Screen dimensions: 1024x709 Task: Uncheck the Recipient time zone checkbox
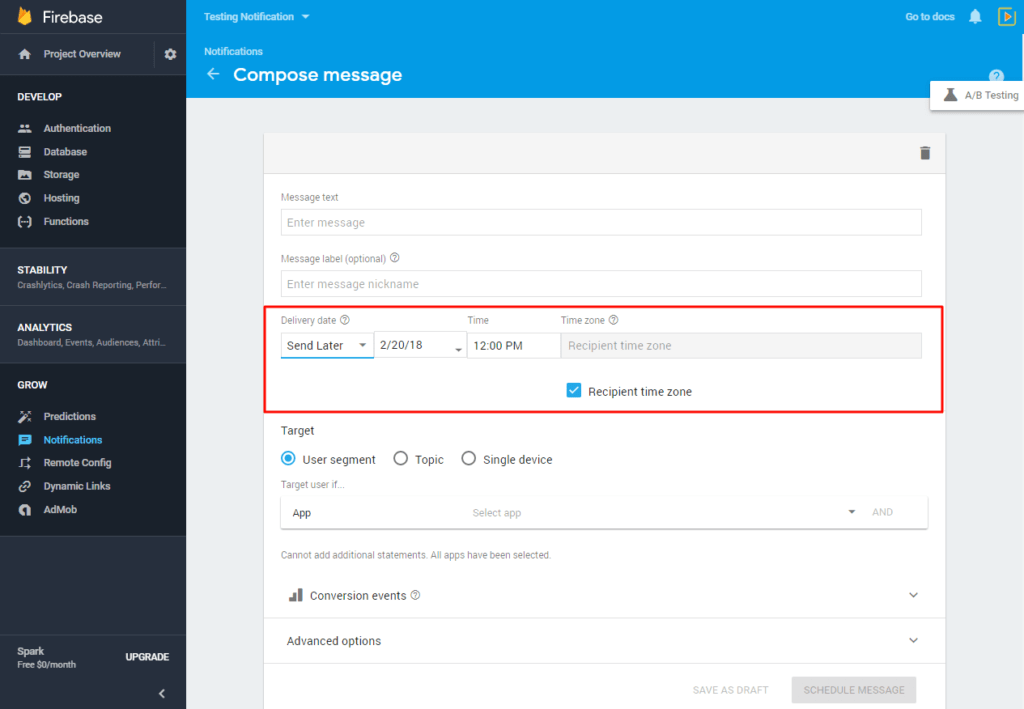point(573,390)
